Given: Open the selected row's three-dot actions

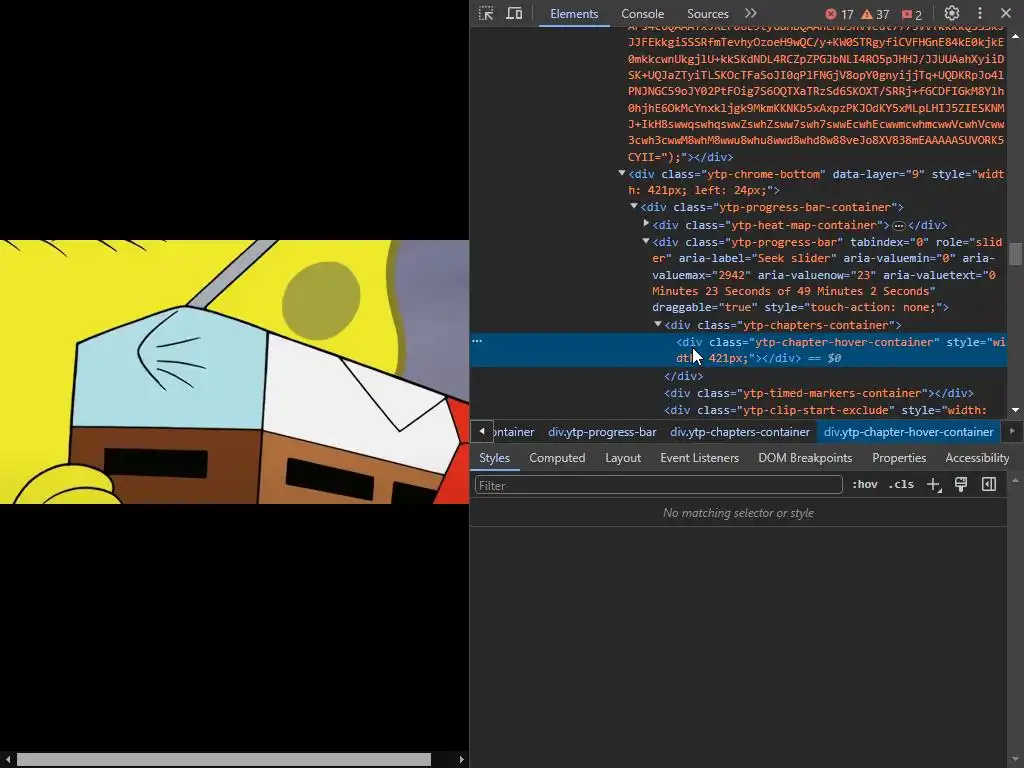Looking at the screenshot, I should (x=477, y=341).
